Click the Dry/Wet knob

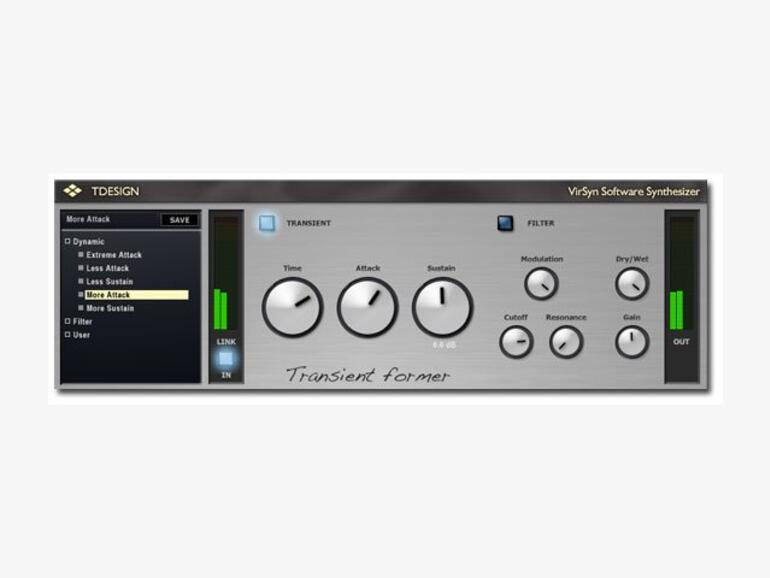632,284
